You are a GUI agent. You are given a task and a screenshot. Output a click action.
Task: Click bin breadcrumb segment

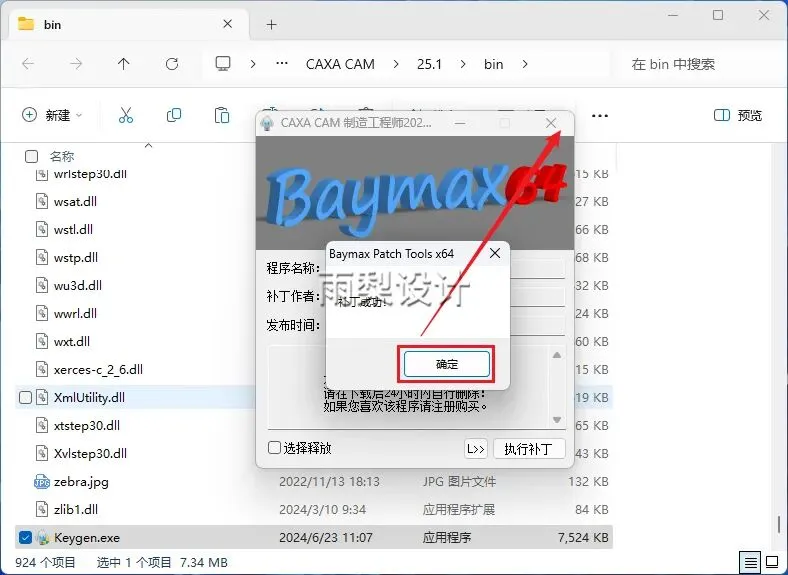[x=494, y=64]
